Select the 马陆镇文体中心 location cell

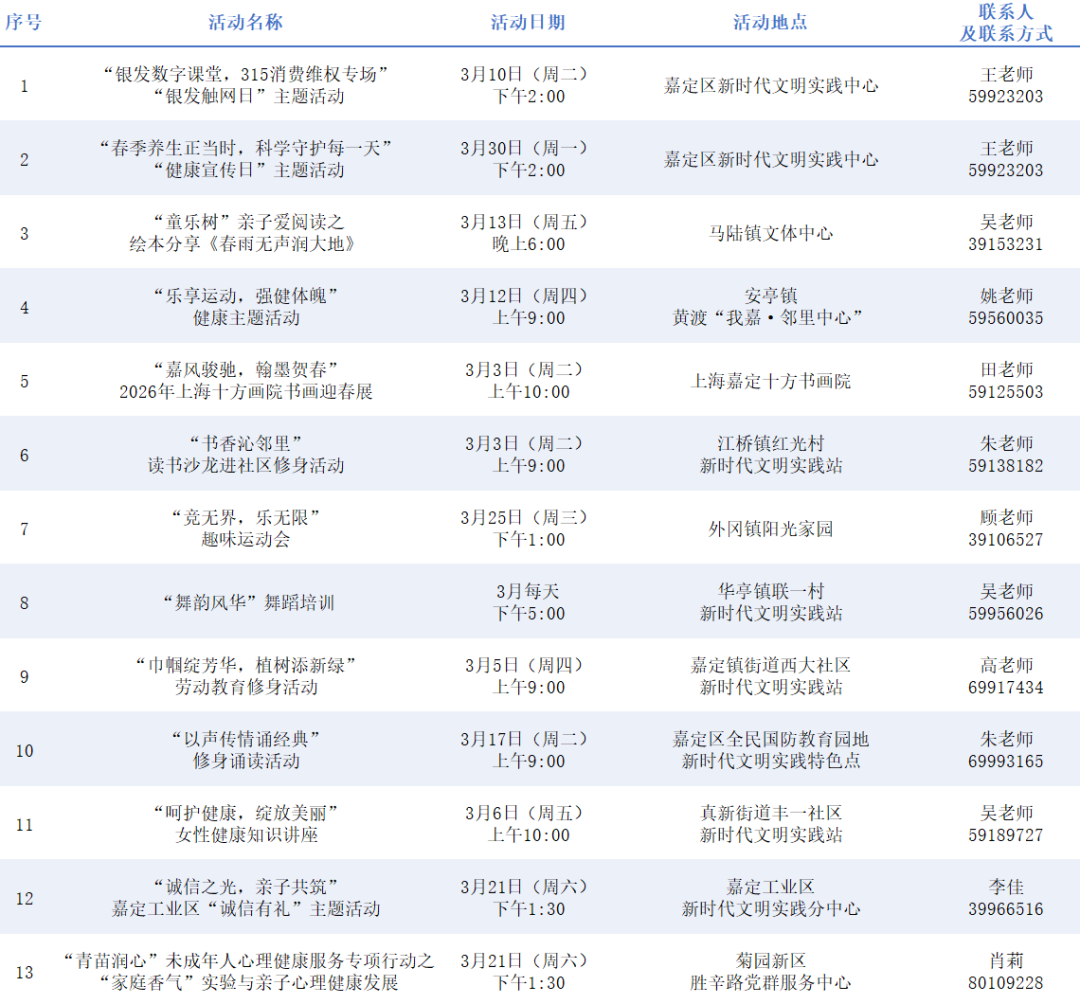[x=770, y=233]
